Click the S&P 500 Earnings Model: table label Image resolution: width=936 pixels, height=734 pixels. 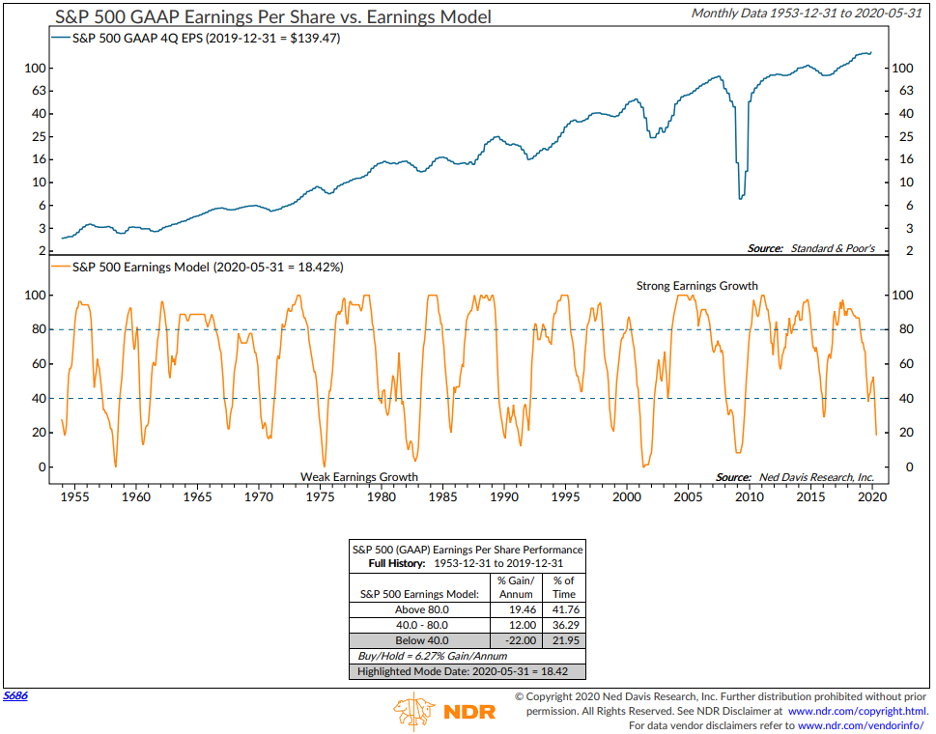tap(419, 594)
